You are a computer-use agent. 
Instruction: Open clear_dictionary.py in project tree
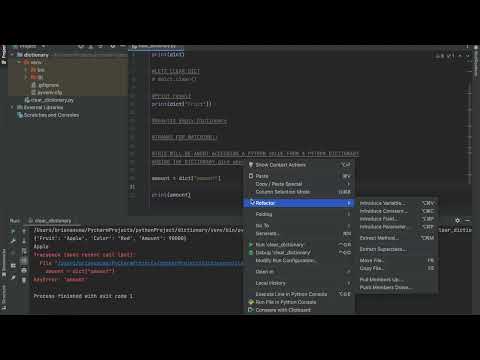(49, 100)
